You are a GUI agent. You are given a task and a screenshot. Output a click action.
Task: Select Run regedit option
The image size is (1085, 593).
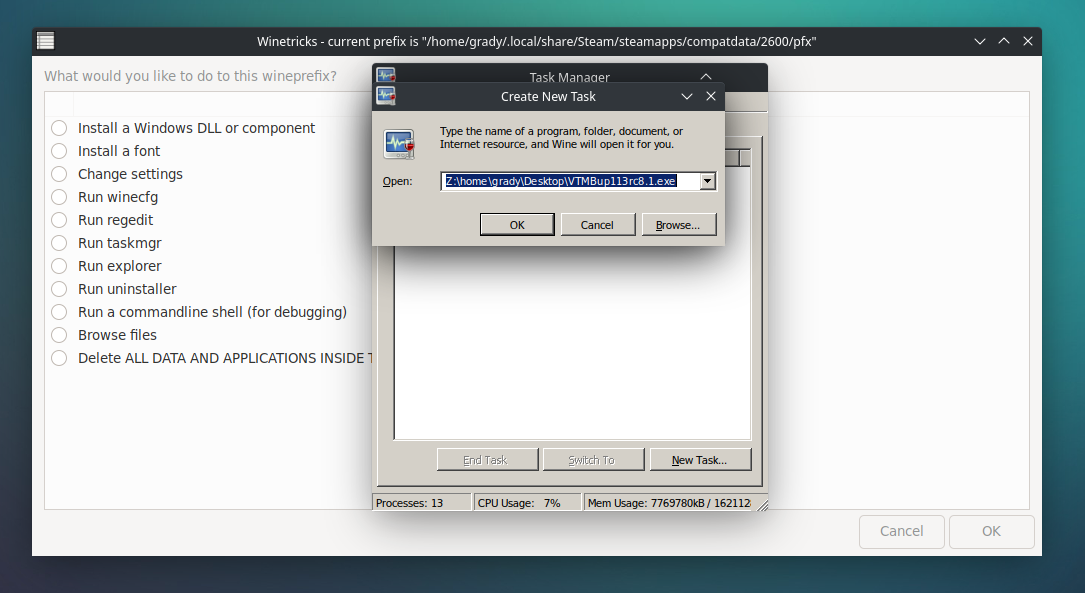click(x=59, y=220)
